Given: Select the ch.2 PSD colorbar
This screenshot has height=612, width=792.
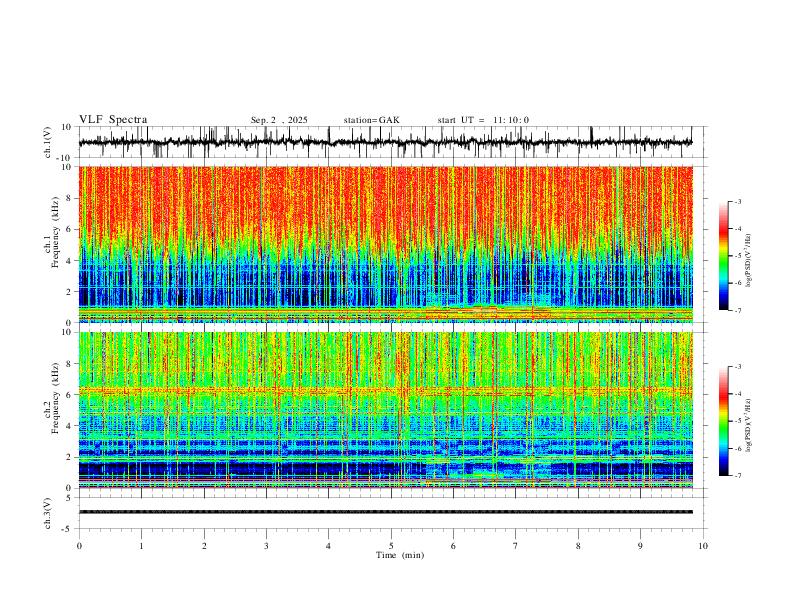Looking at the screenshot, I should pyautogui.click(x=723, y=421).
